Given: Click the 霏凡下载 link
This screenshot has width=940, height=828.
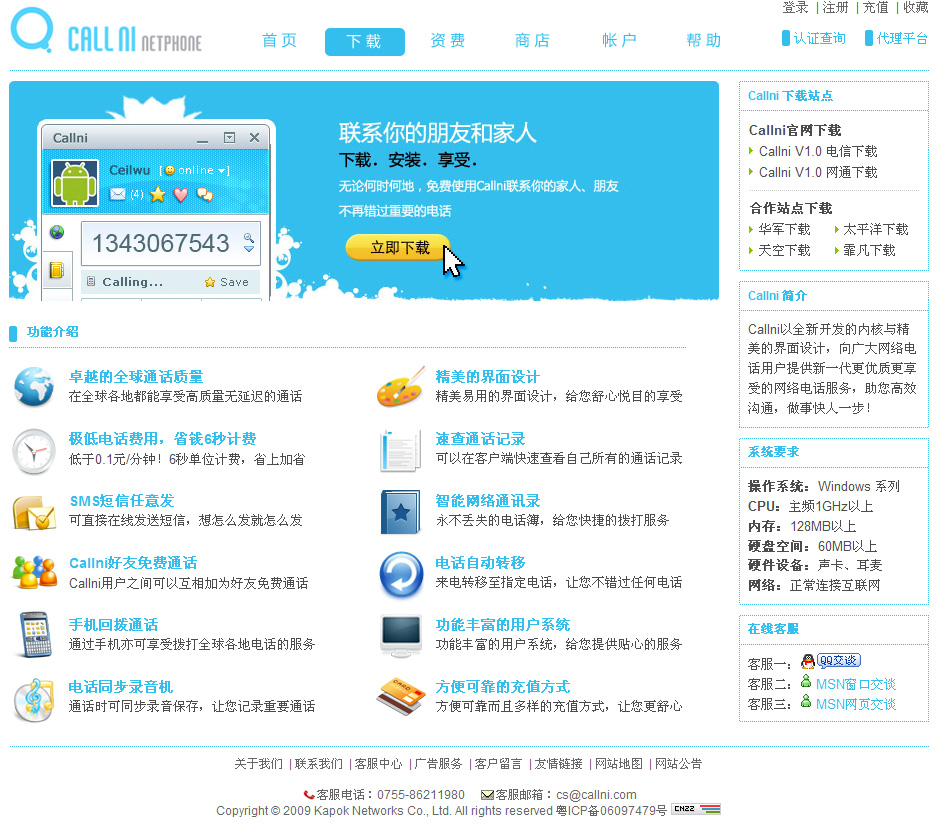Looking at the screenshot, I should 869,250.
